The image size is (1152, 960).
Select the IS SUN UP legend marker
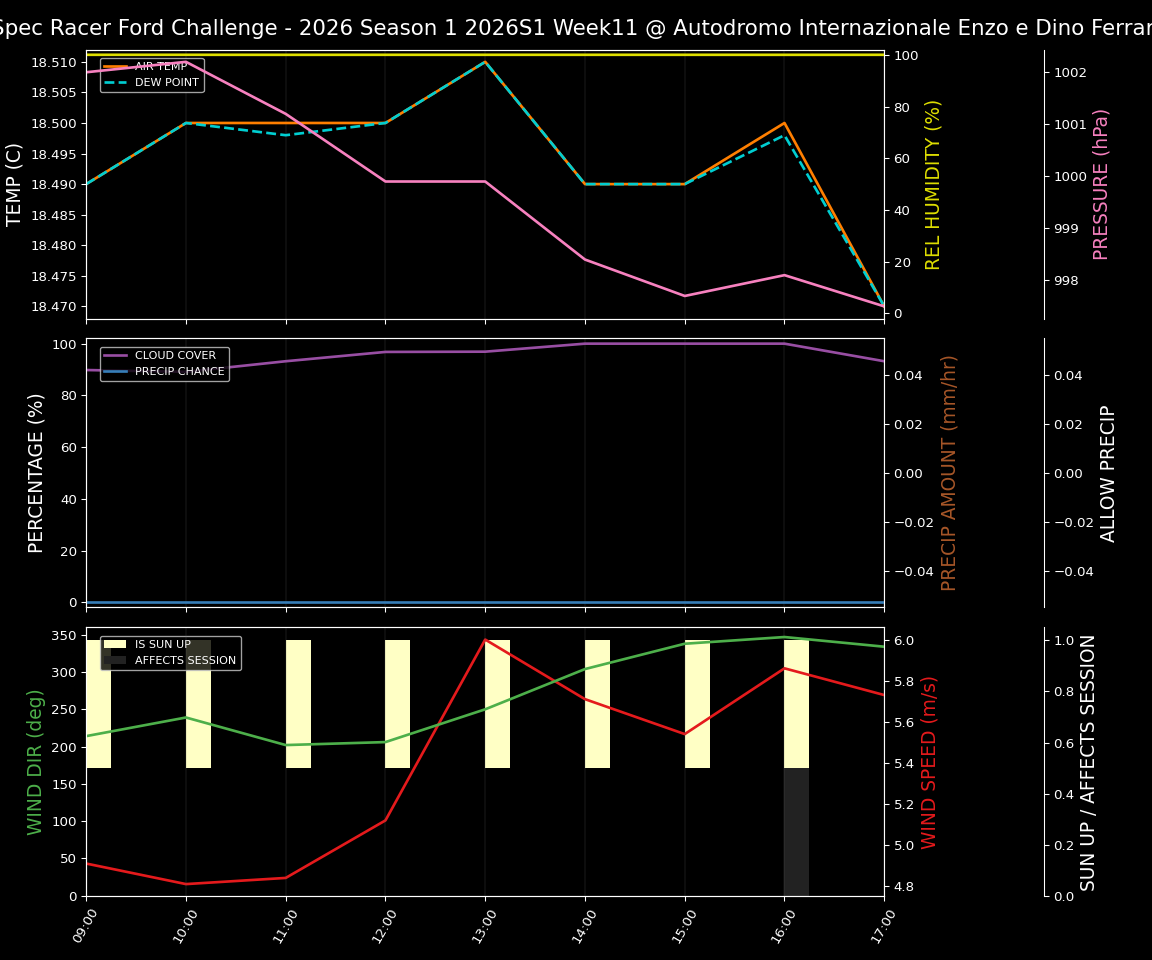(115, 643)
